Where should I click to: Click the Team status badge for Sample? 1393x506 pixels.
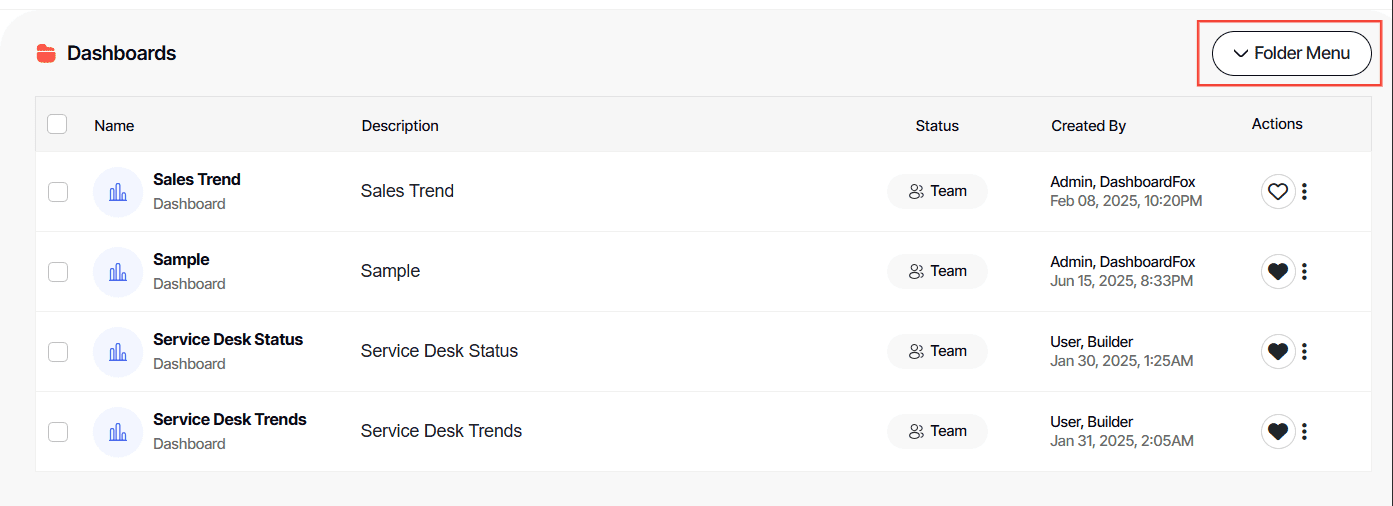[937, 271]
